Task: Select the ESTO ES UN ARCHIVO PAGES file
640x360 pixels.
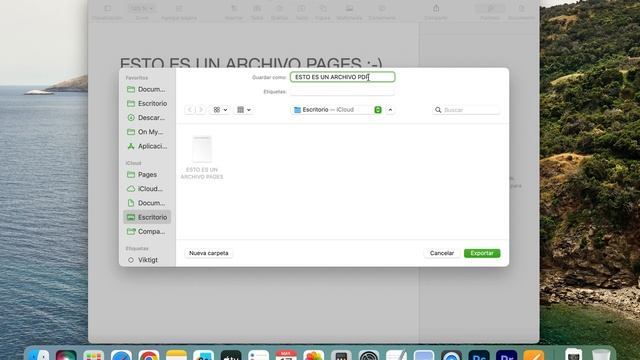Action: pyautogui.click(x=202, y=158)
